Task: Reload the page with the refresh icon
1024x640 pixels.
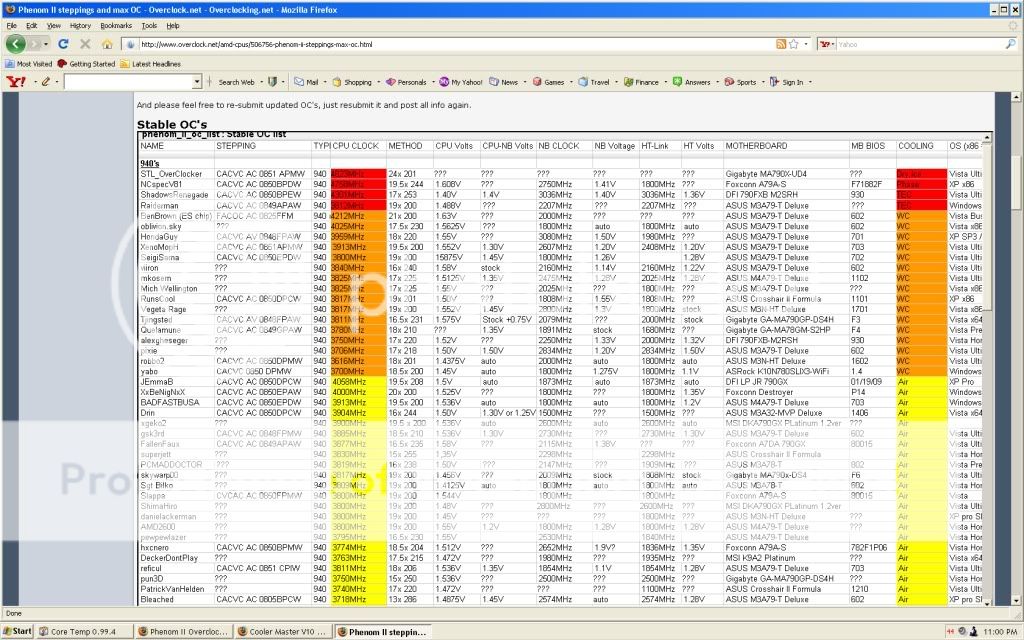Action: point(63,44)
